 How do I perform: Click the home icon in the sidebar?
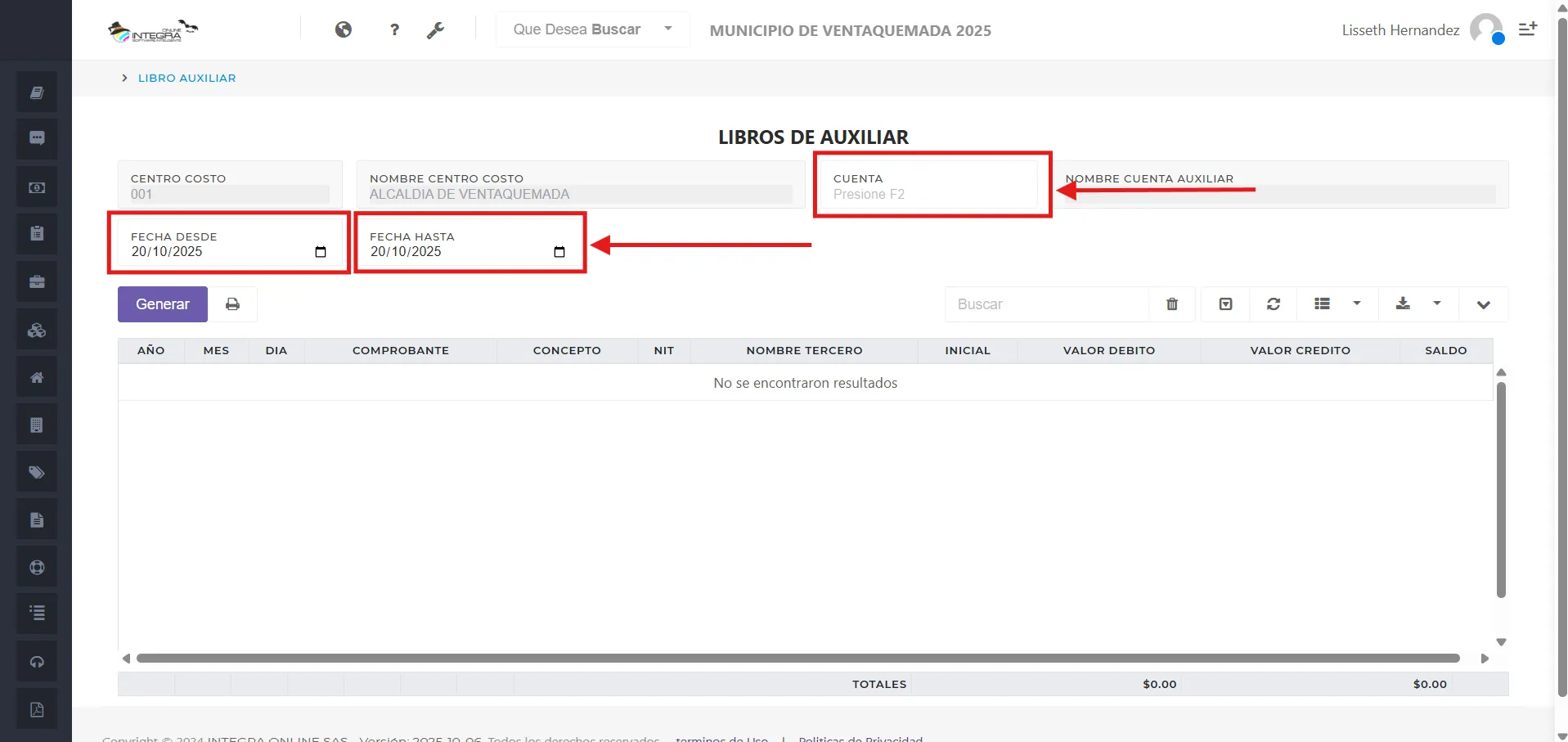(x=36, y=376)
